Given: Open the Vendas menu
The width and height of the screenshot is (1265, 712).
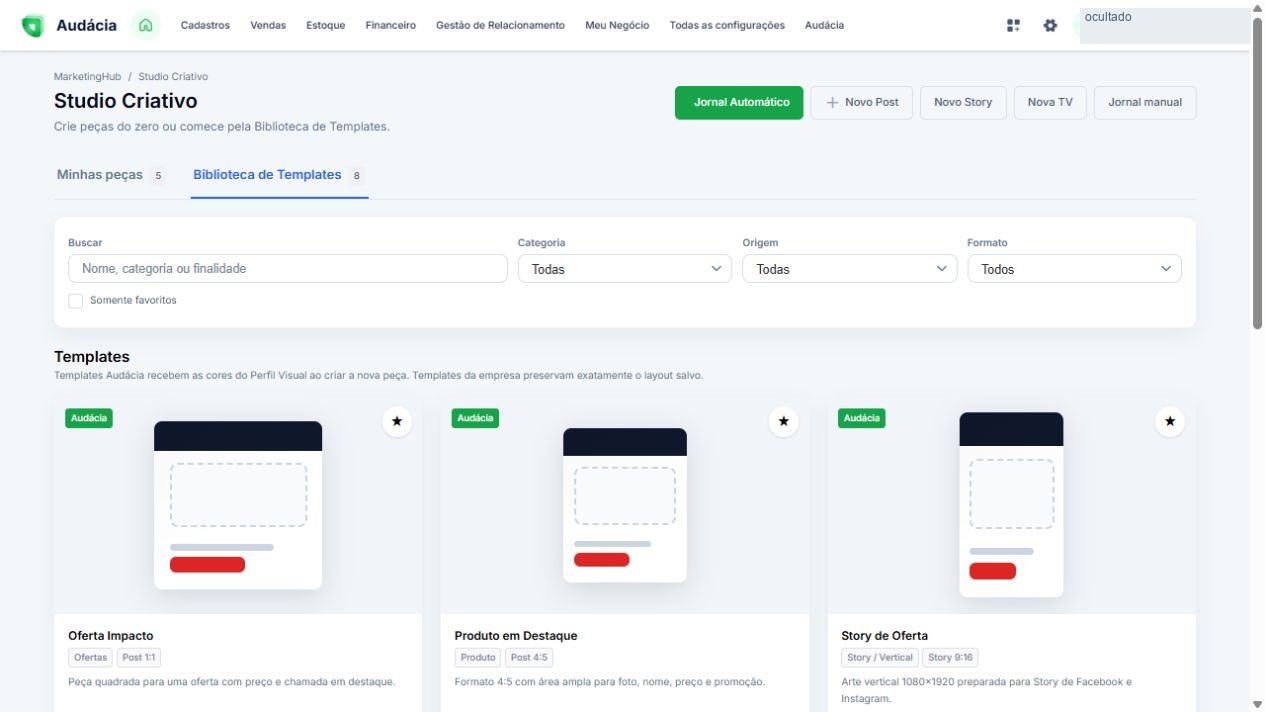Looking at the screenshot, I should pos(268,25).
